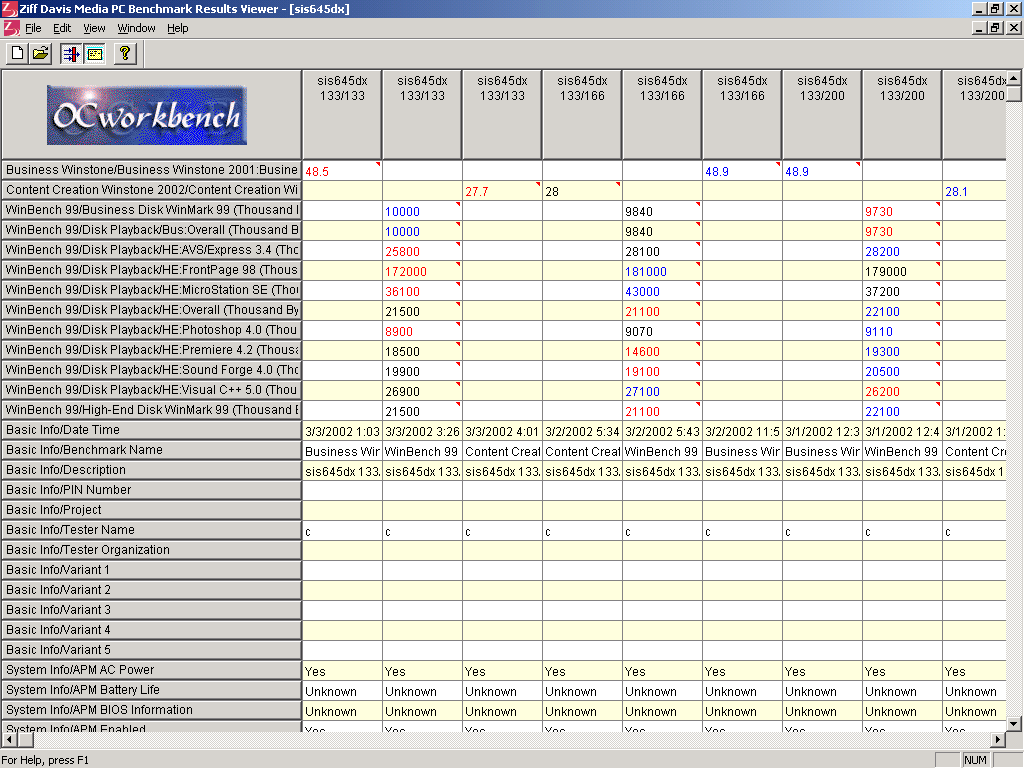
Task: Select the HE:Photoshop 4.0 row header
Action: [152, 330]
